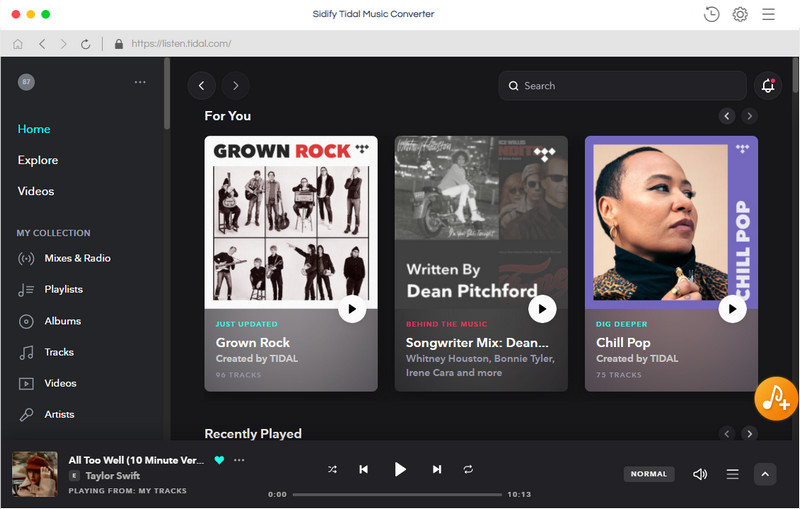The image size is (800, 509).
Task: Click the sidebar vertical scrollbar
Action: pos(167,94)
